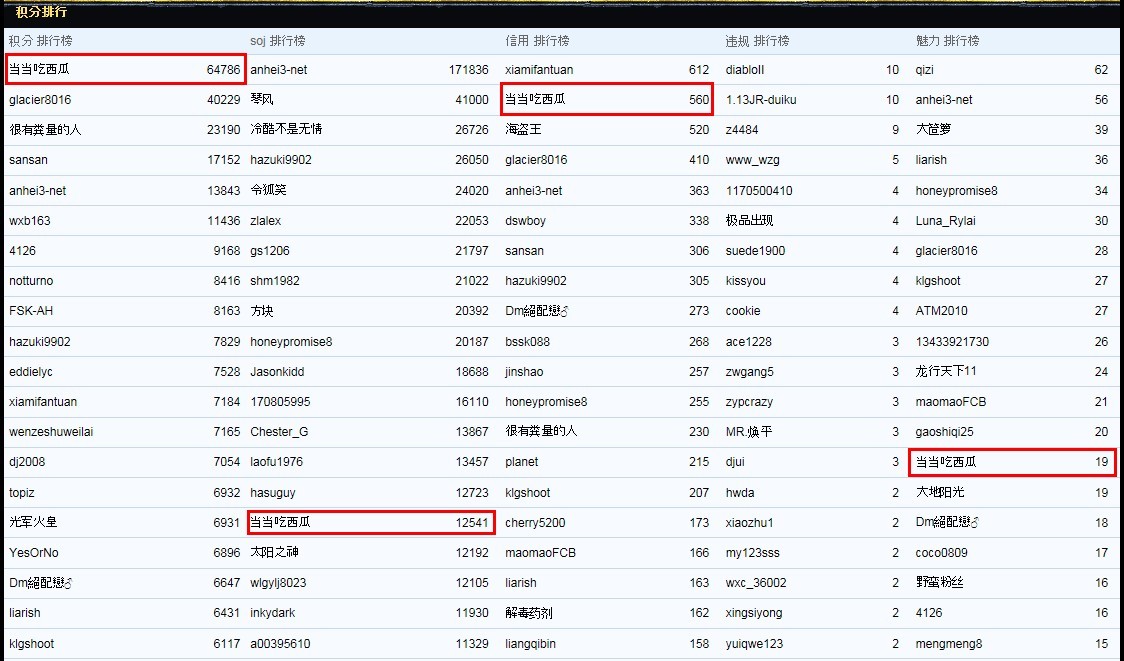Click user diabloII in violations ranking
1124x661 pixels.
point(745,70)
